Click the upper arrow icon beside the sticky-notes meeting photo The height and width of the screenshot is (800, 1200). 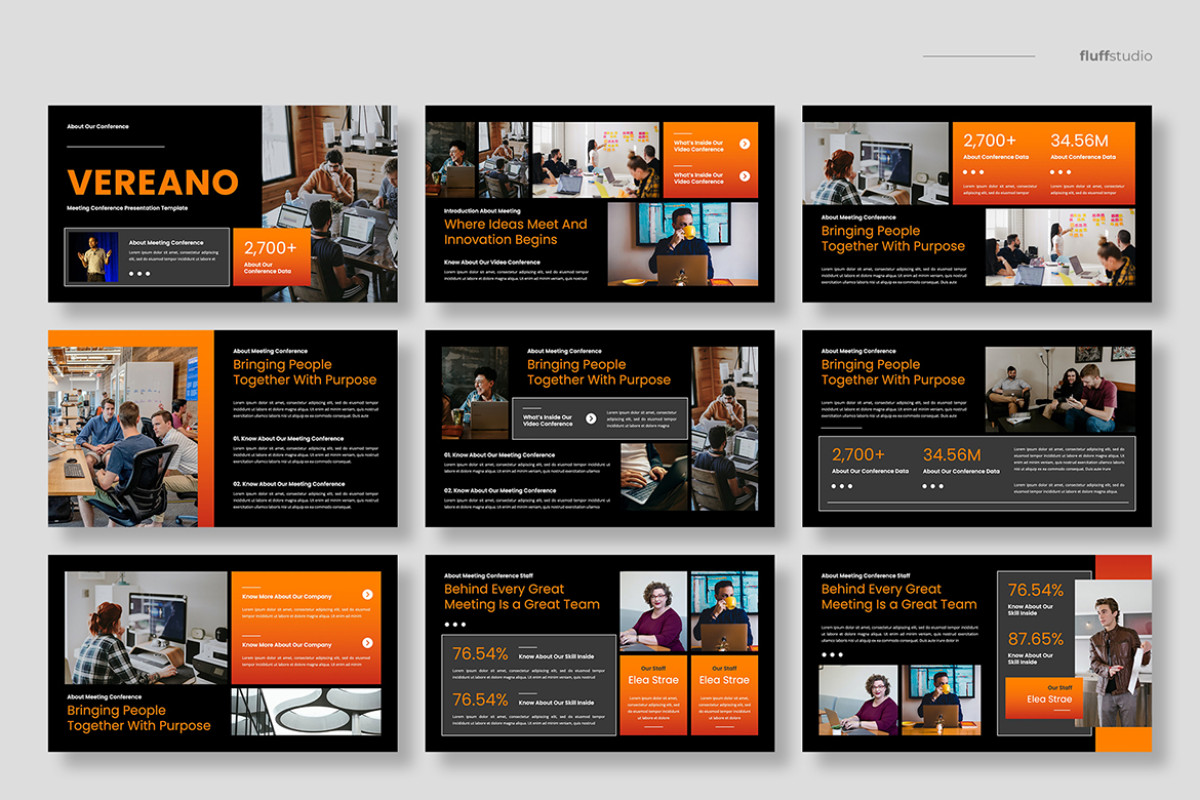pyautogui.click(x=744, y=144)
